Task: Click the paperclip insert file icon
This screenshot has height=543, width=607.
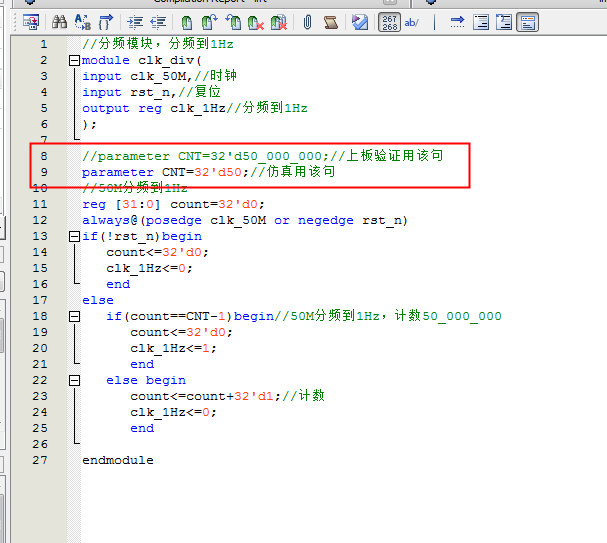Action: pyautogui.click(x=307, y=22)
